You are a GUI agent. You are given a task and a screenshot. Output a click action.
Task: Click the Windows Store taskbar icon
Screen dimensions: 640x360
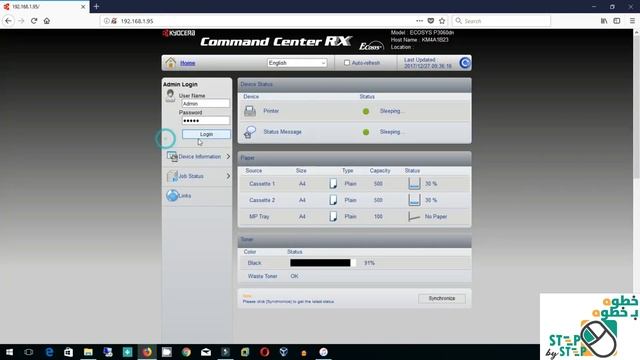point(69,352)
